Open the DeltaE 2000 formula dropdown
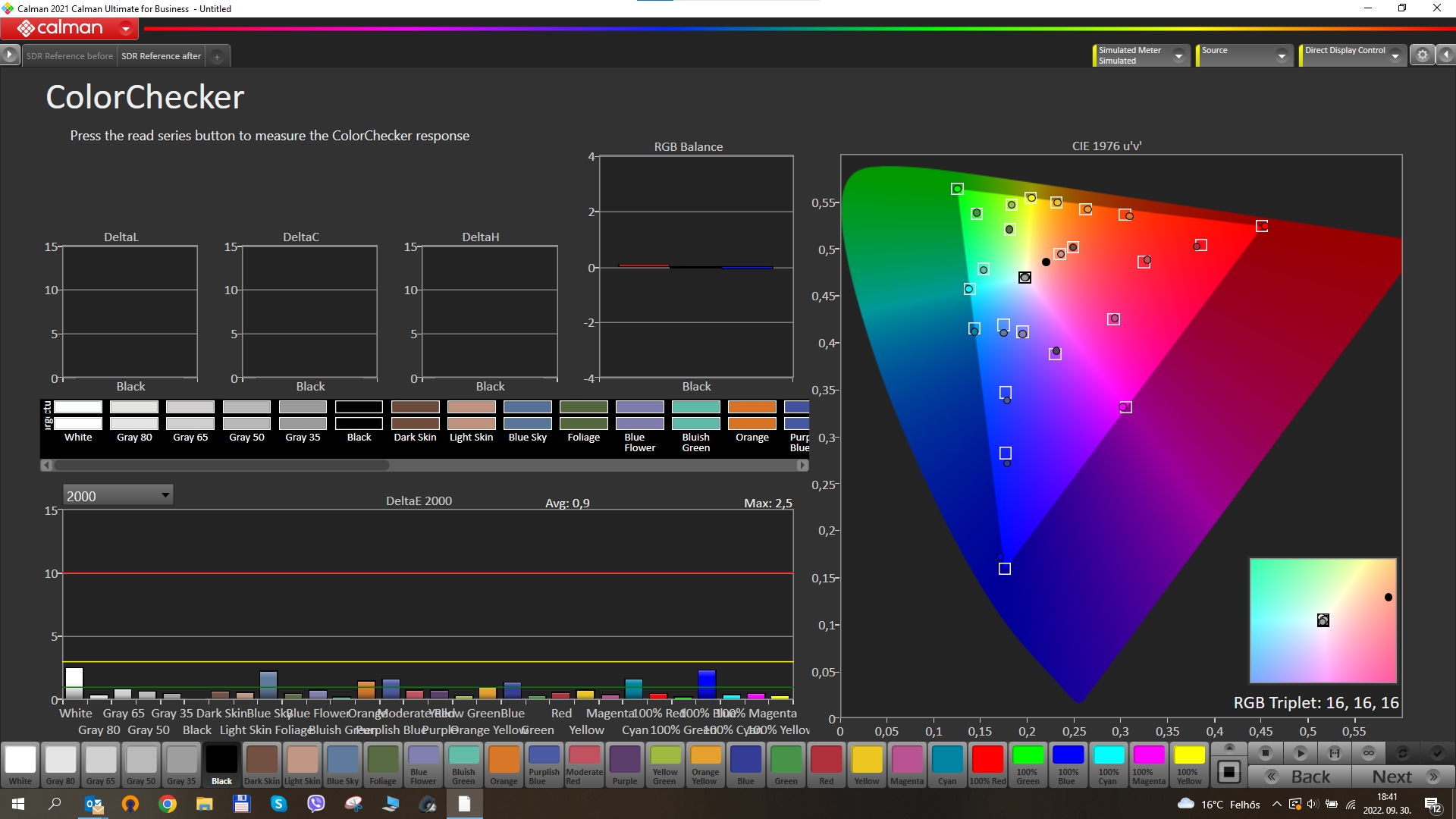This screenshot has height=819, width=1456. pyautogui.click(x=118, y=495)
